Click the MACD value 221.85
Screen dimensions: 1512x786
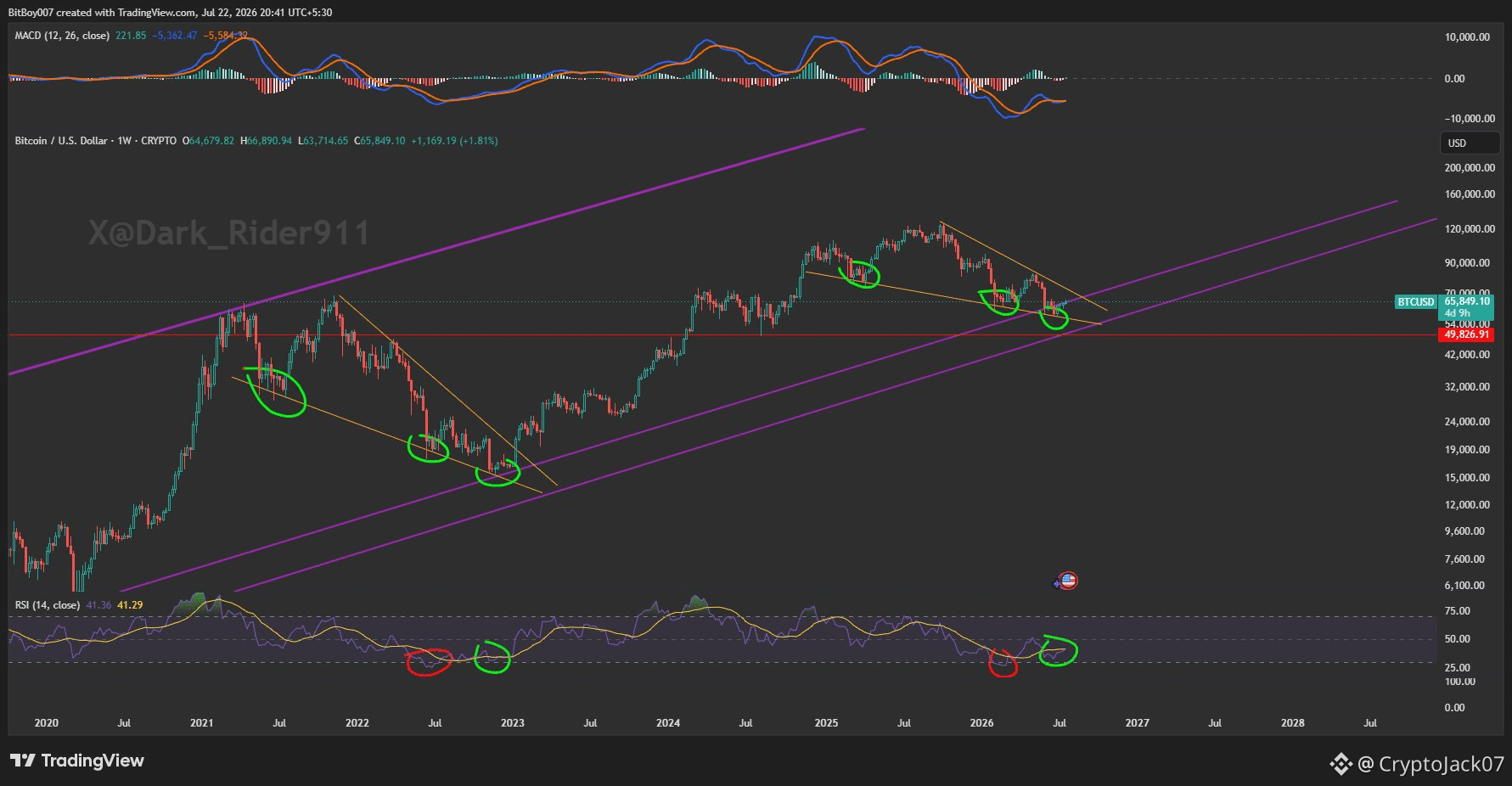coord(131,36)
